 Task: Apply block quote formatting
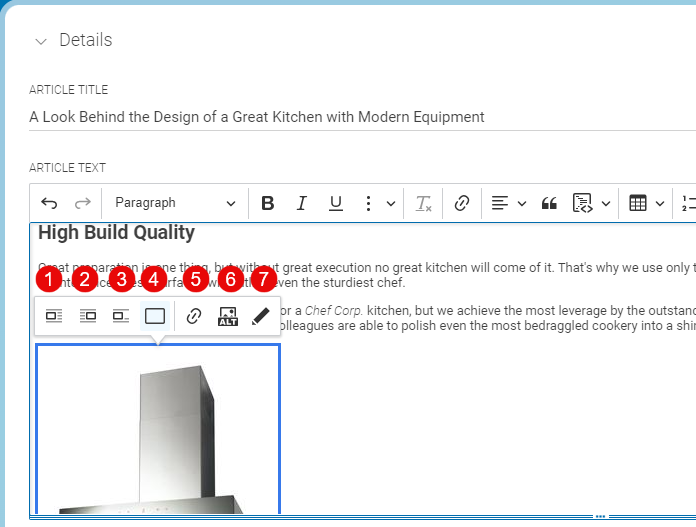click(548, 203)
